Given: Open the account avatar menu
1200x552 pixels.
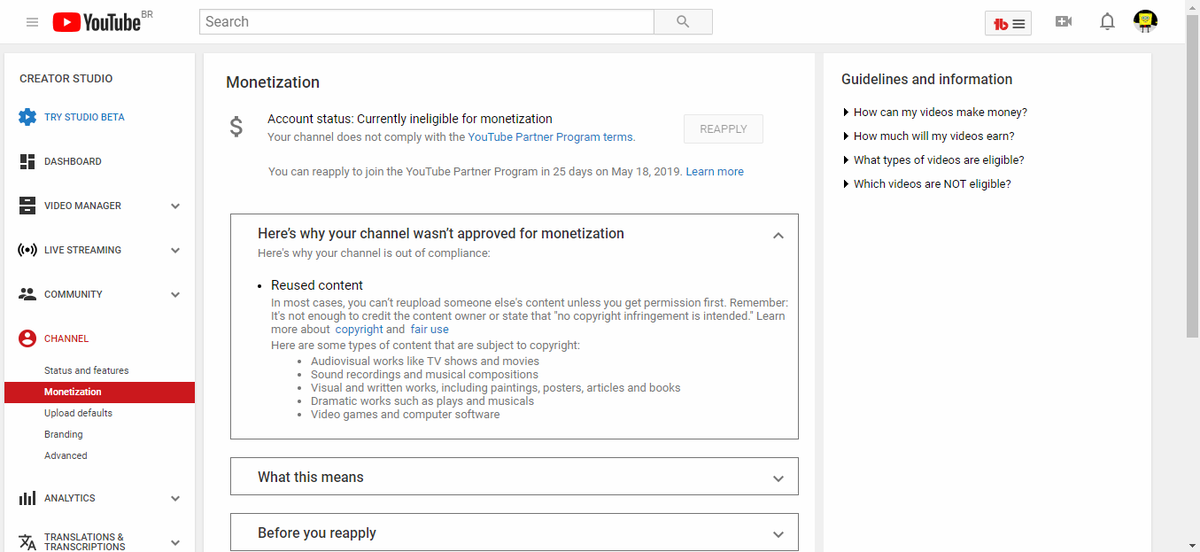Looking at the screenshot, I should click(x=1145, y=21).
